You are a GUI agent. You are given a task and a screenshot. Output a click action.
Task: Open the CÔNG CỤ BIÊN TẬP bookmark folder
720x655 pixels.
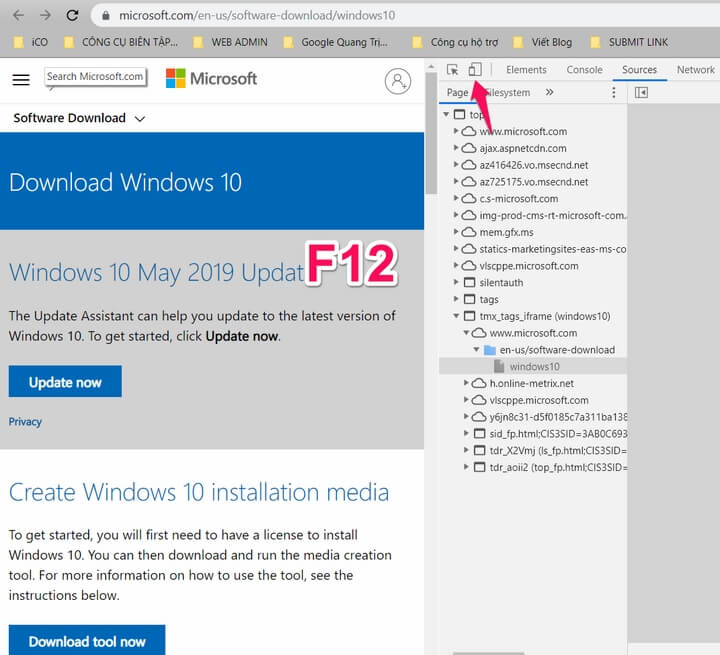click(x=121, y=42)
